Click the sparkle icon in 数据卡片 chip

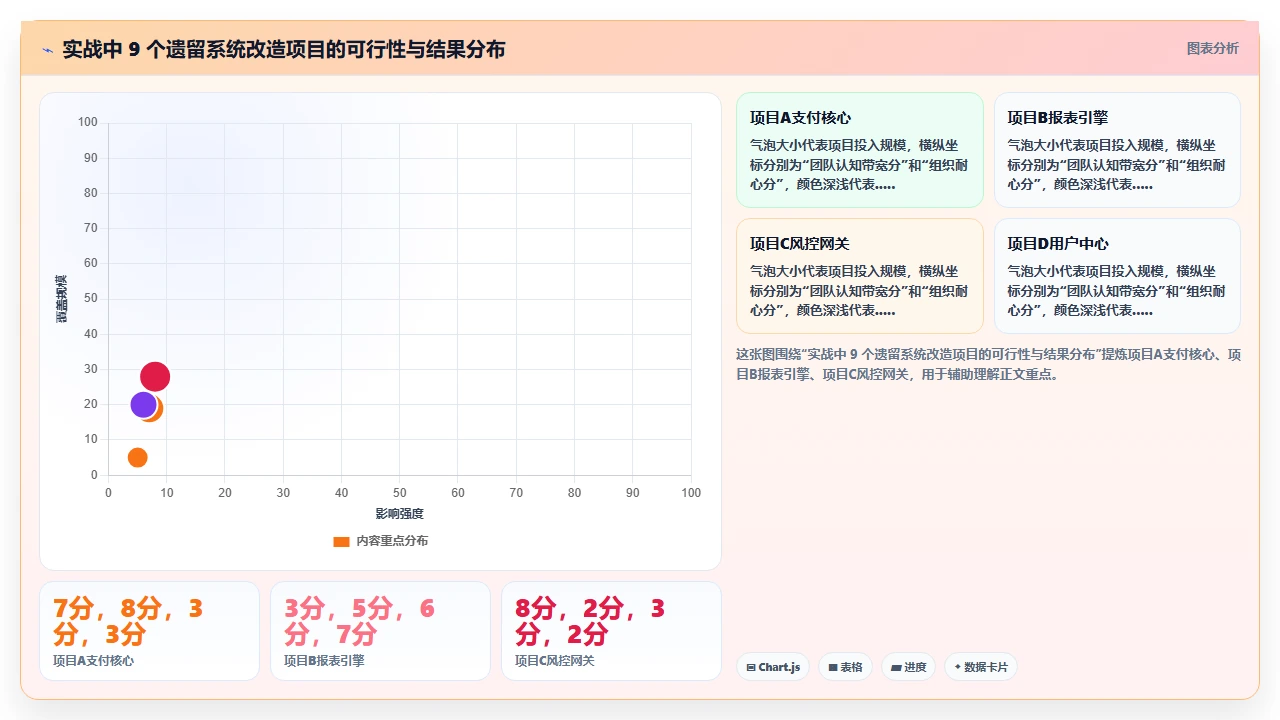(x=957, y=667)
